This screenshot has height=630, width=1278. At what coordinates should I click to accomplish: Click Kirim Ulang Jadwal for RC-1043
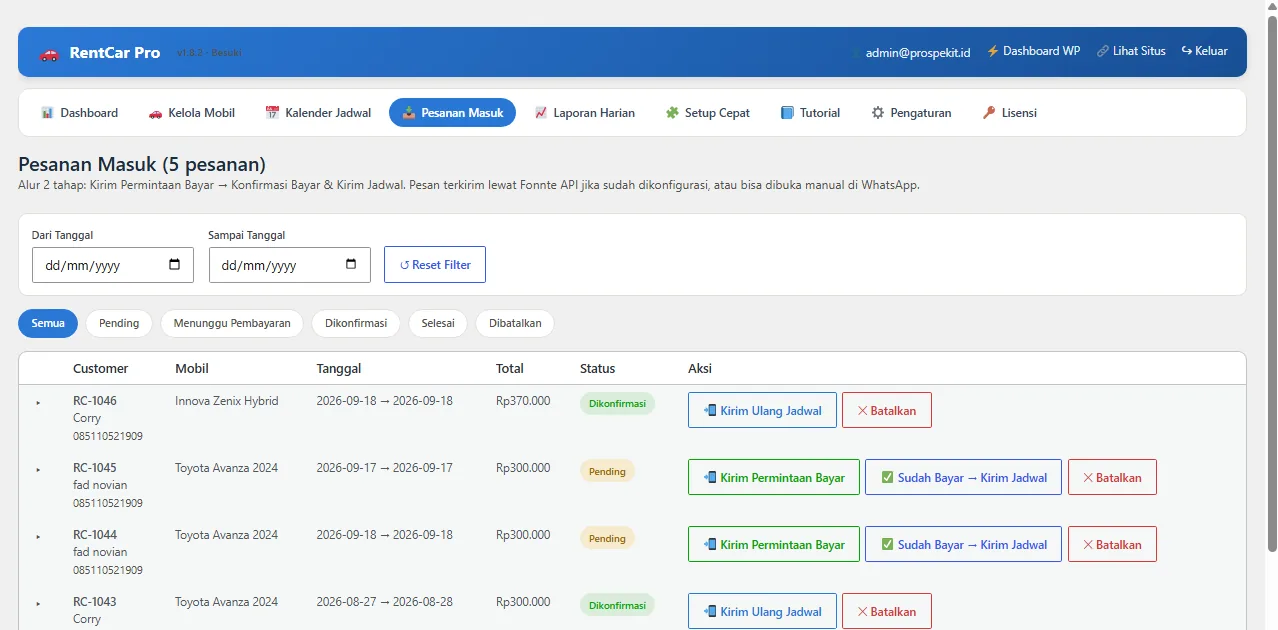pyautogui.click(x=762, y=611)
